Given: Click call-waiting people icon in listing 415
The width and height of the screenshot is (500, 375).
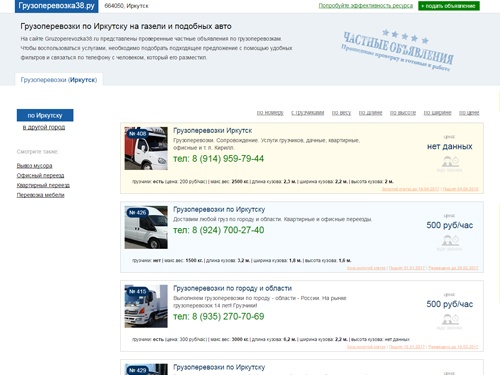Looking at the screenshot, I should (450, 320).
